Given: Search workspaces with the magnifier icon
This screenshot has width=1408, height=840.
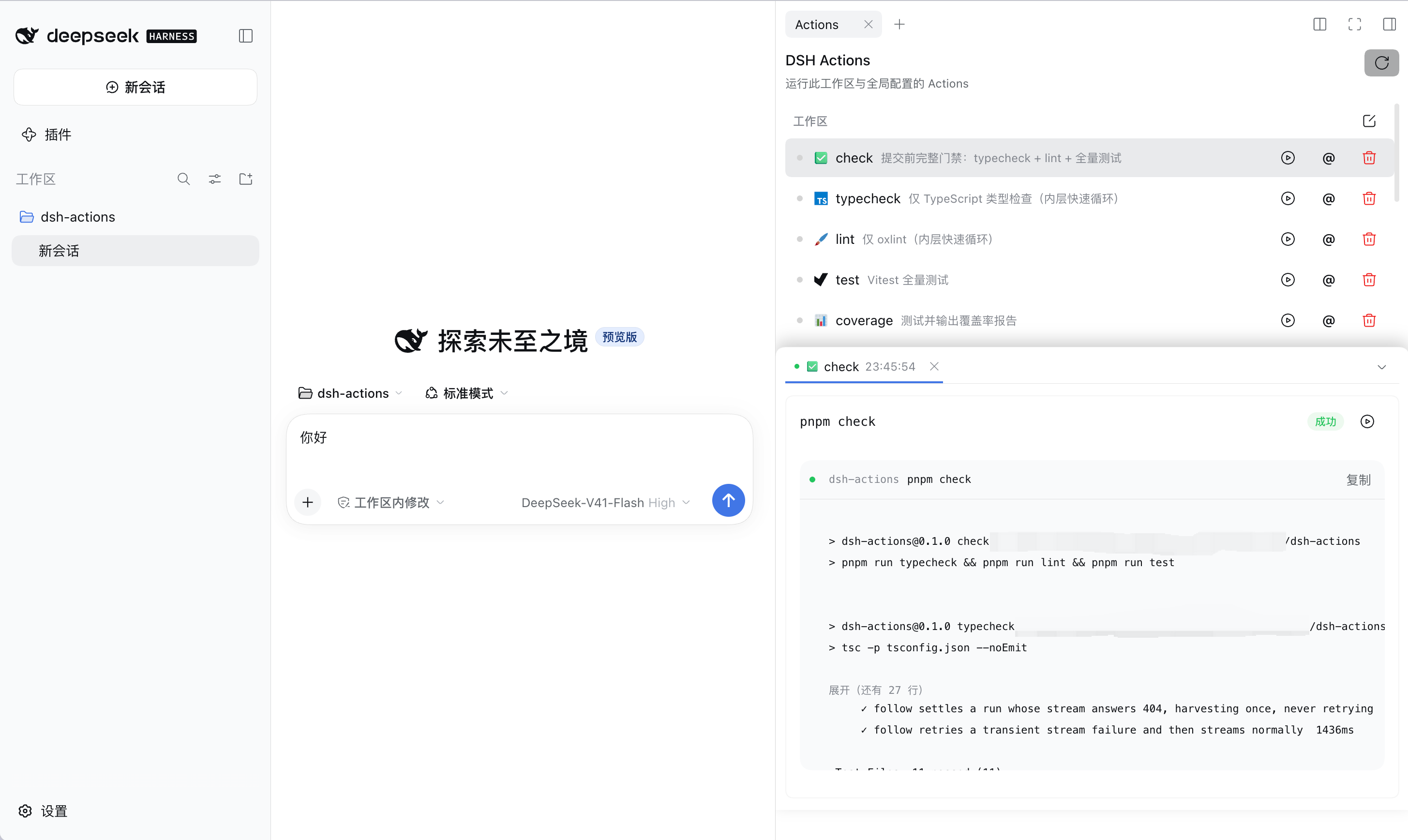Looking at the screenshot, I should 183,179.
